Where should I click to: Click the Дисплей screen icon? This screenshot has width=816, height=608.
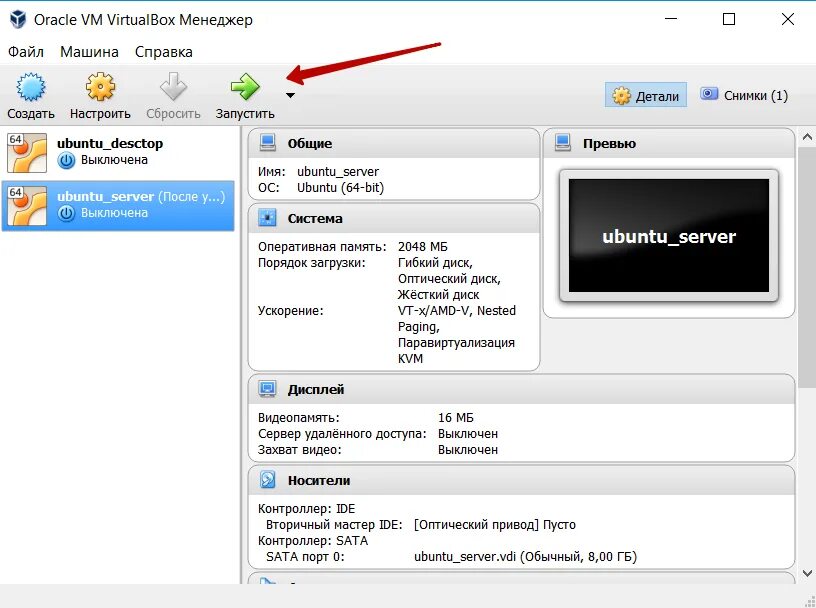point(267,389)
